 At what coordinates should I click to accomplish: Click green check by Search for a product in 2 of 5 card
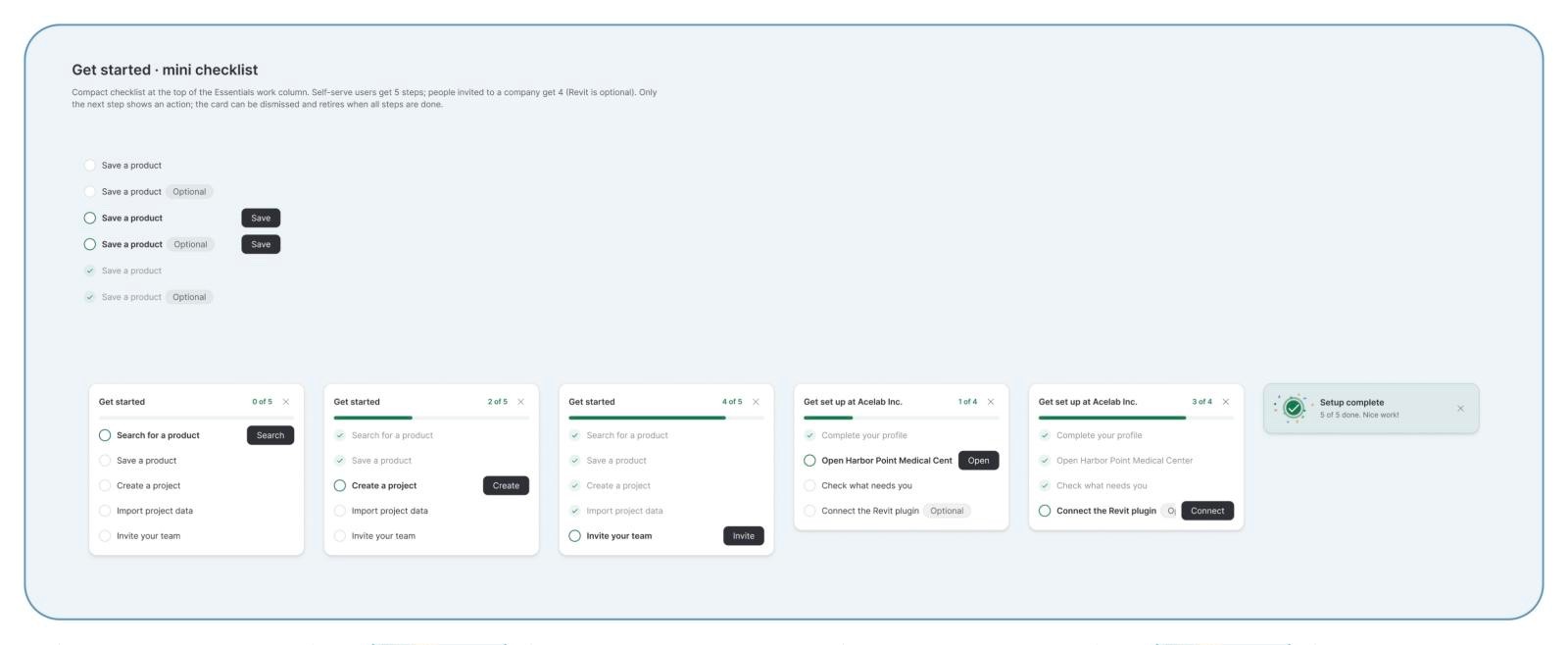(340, 435)
